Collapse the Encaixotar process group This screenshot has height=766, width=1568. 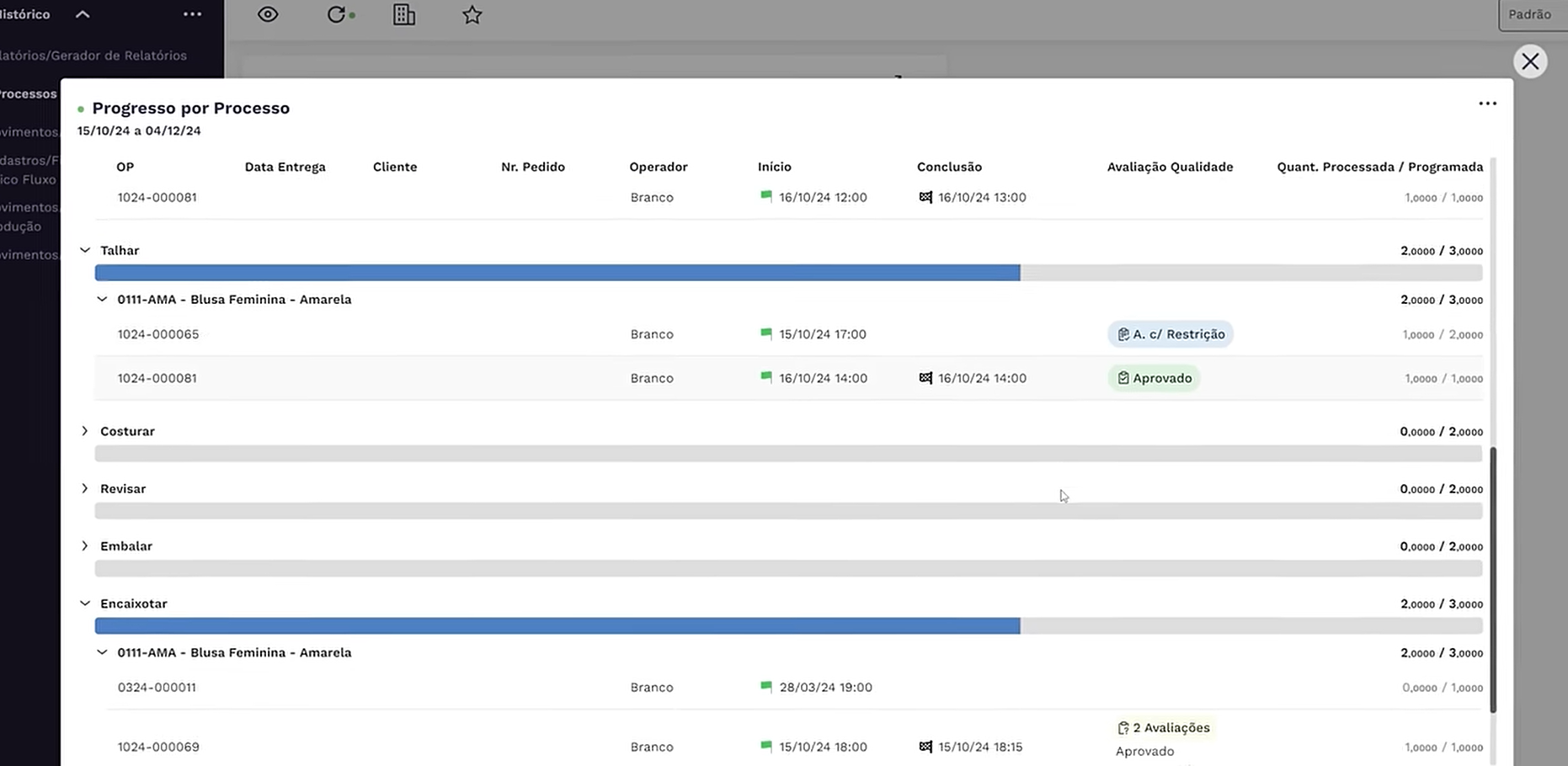tap(85, 604)
